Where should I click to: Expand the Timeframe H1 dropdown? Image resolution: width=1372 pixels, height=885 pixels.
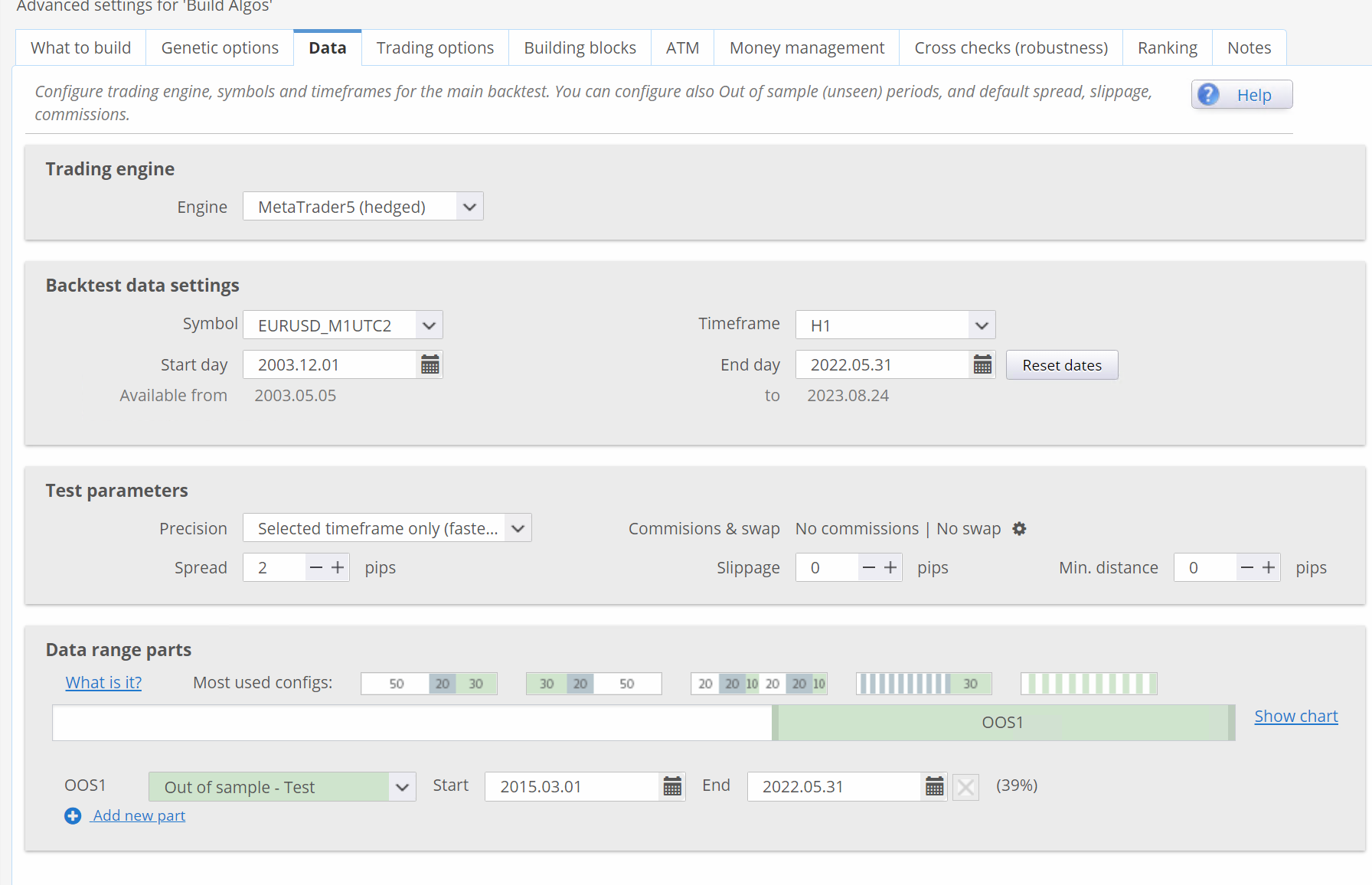point(981,325)
